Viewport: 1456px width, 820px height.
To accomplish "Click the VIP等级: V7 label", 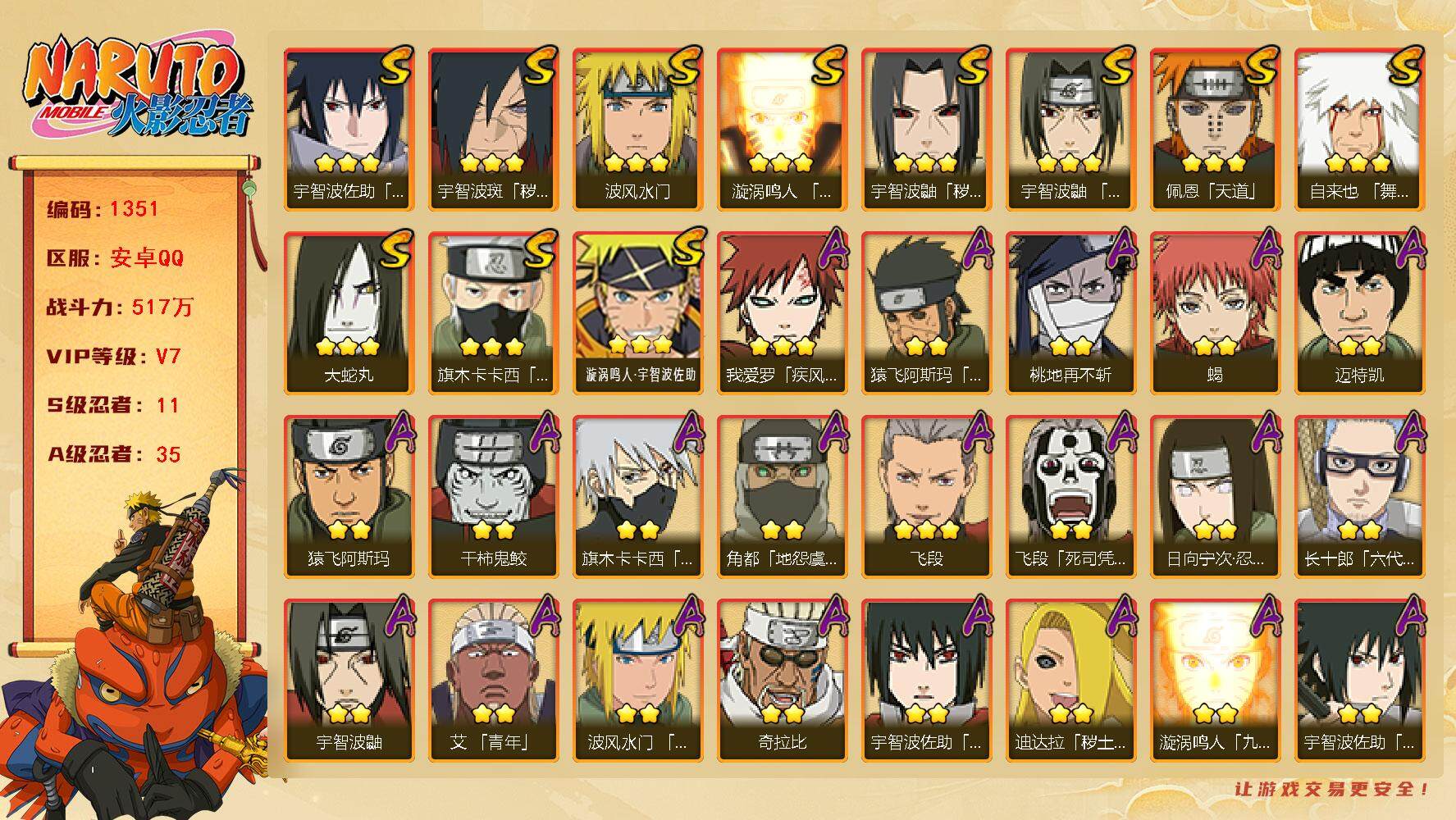I will click(x=113, y=357).
